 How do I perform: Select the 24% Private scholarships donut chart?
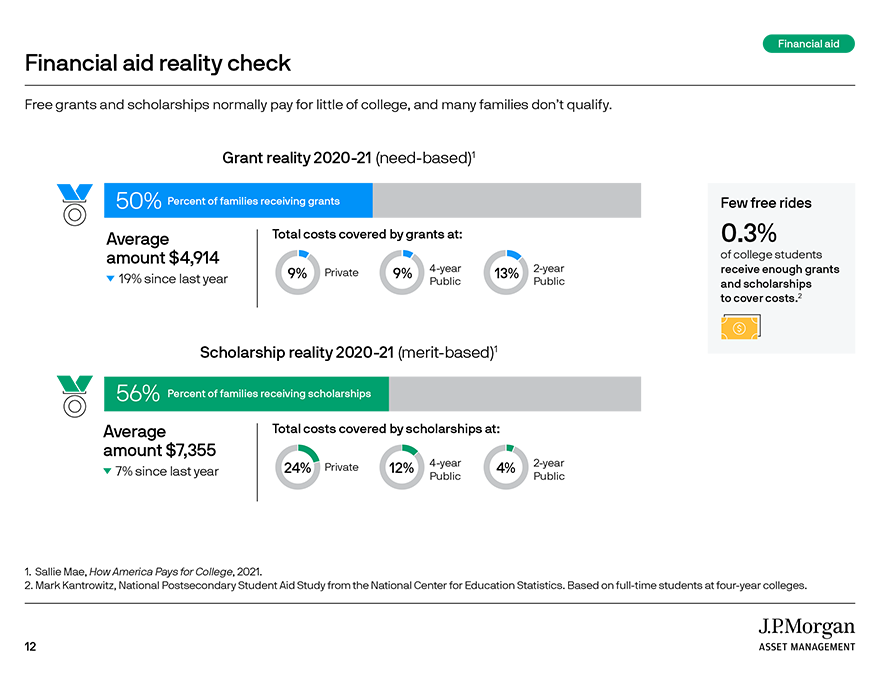pos(297,467)
